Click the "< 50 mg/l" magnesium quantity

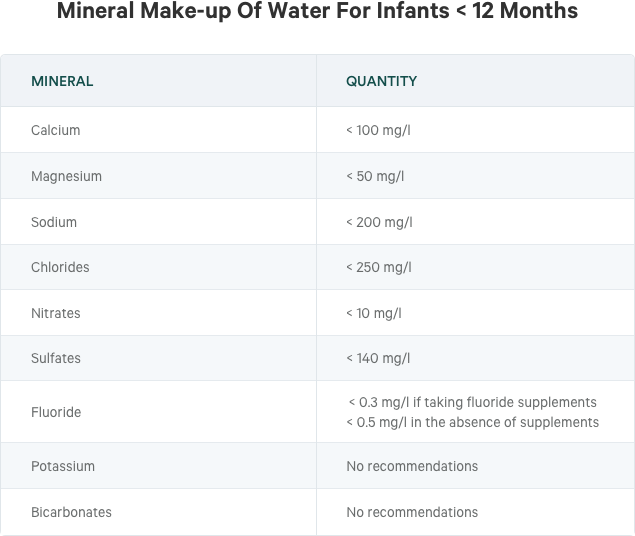[375, 176]
